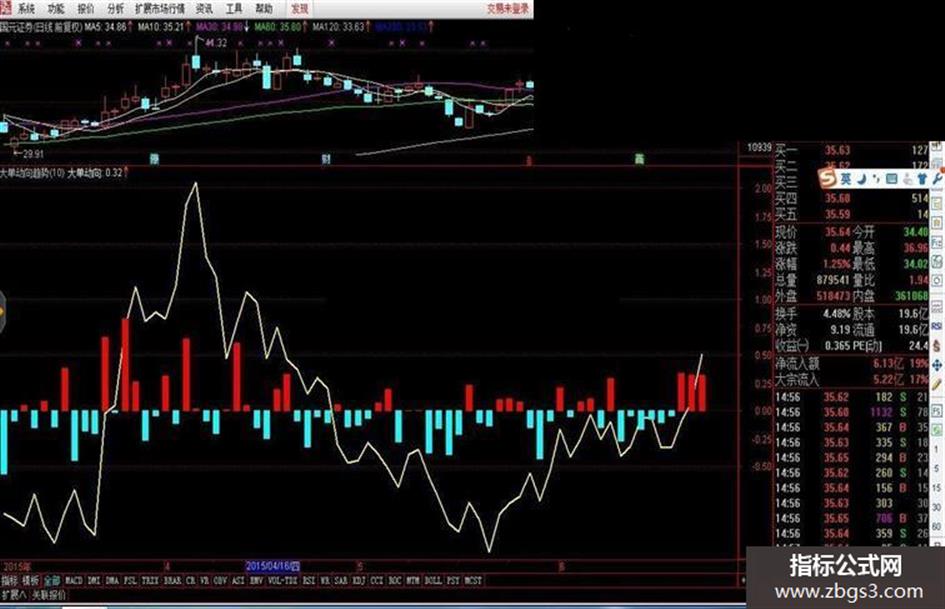Select the OBV indicator tab
This screenshot has width=945, height=609.
220,581
